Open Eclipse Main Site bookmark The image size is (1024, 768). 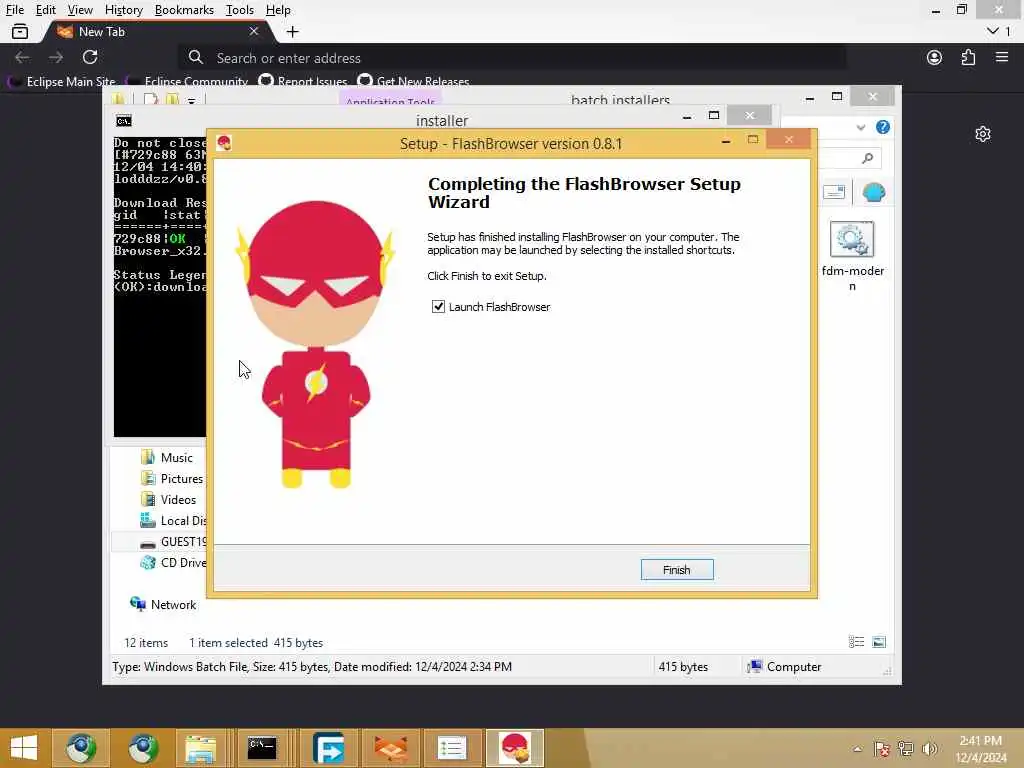pyautogui.click(x=62, y=82)
